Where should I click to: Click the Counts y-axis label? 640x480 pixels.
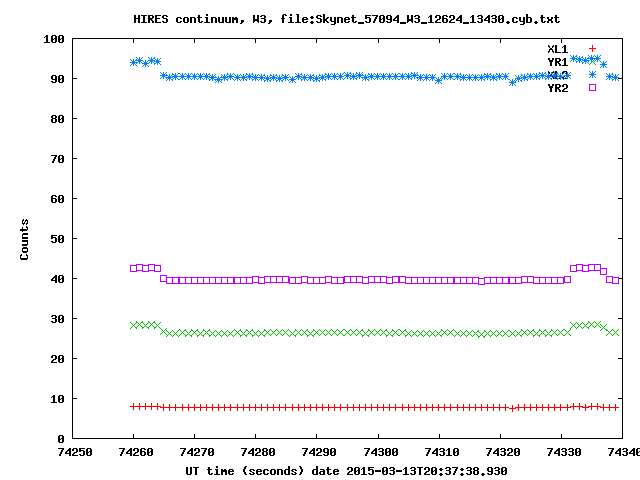click(x=24, y=239)
